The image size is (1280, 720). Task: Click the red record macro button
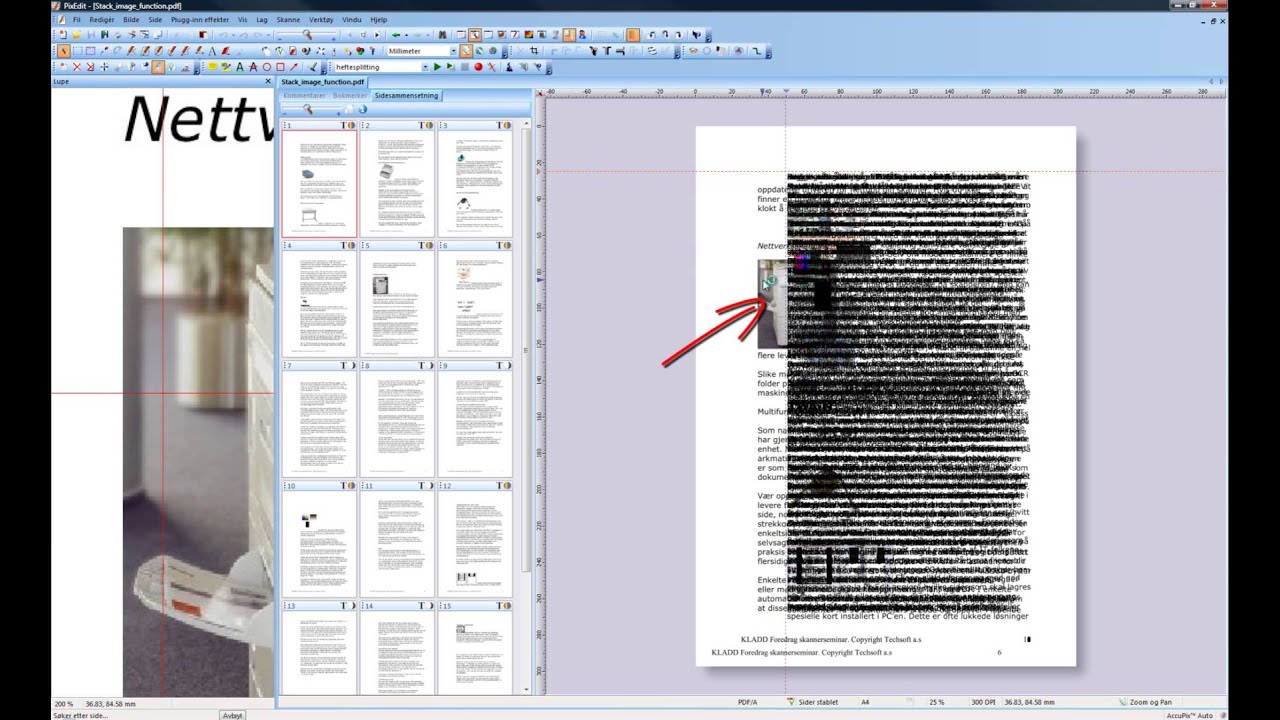point(478,67)
